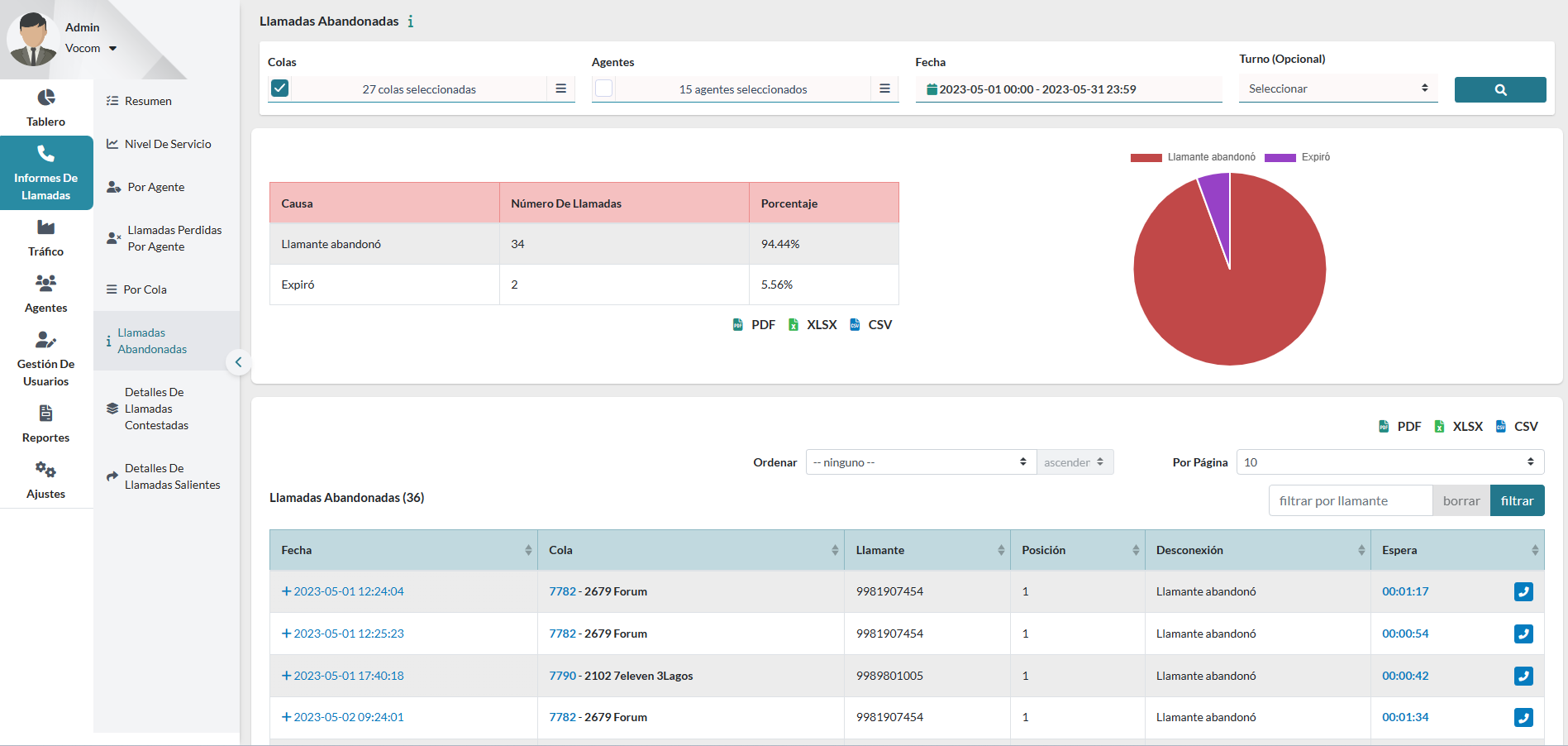Toggle Expiró legend series
This screenshot has height=746, width=1568.
1297,157
